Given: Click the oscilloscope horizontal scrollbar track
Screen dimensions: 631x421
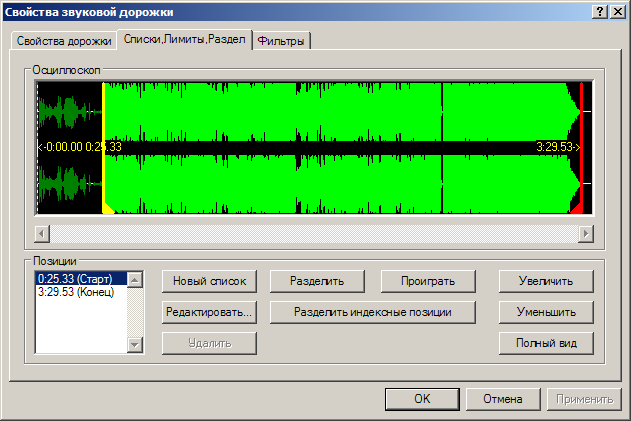Looking at the screenshot, I should 314,233.
